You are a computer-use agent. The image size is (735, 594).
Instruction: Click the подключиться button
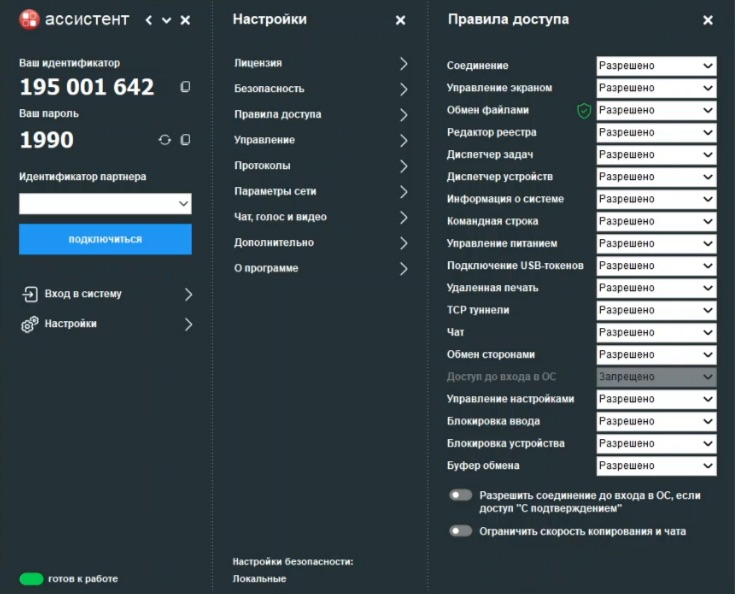[x=105, y=239]
